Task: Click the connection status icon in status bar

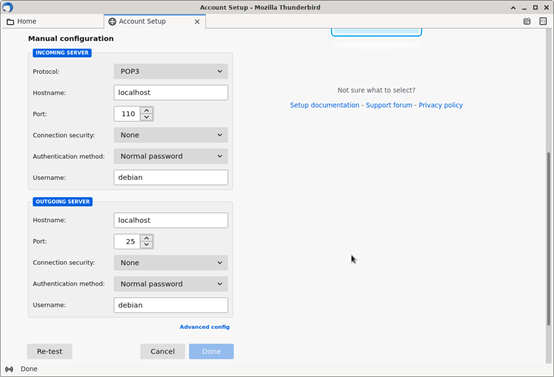Action: tap(9, 369)
